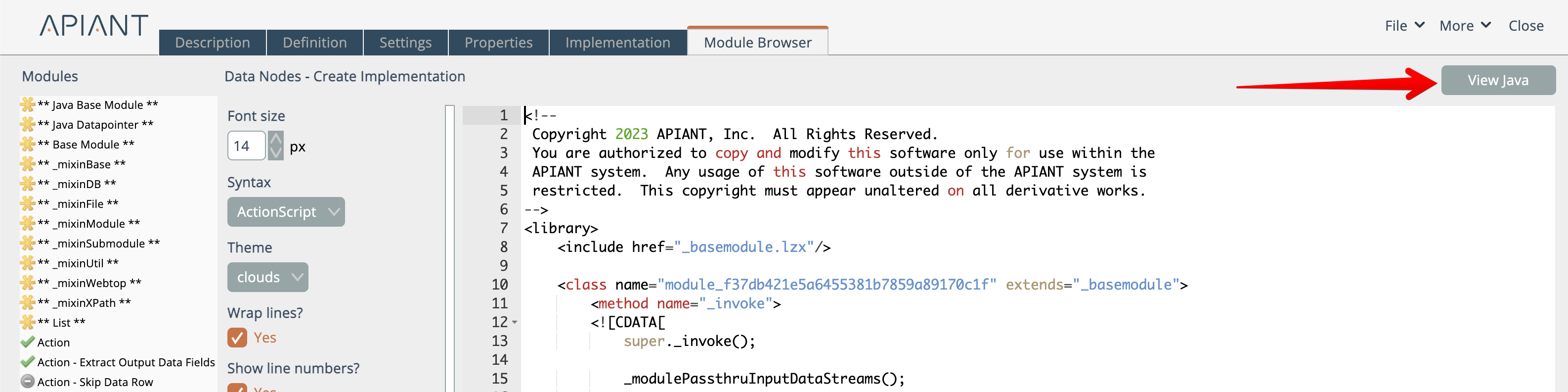Click the green checkmark icon beside Action

click(27, 342)
